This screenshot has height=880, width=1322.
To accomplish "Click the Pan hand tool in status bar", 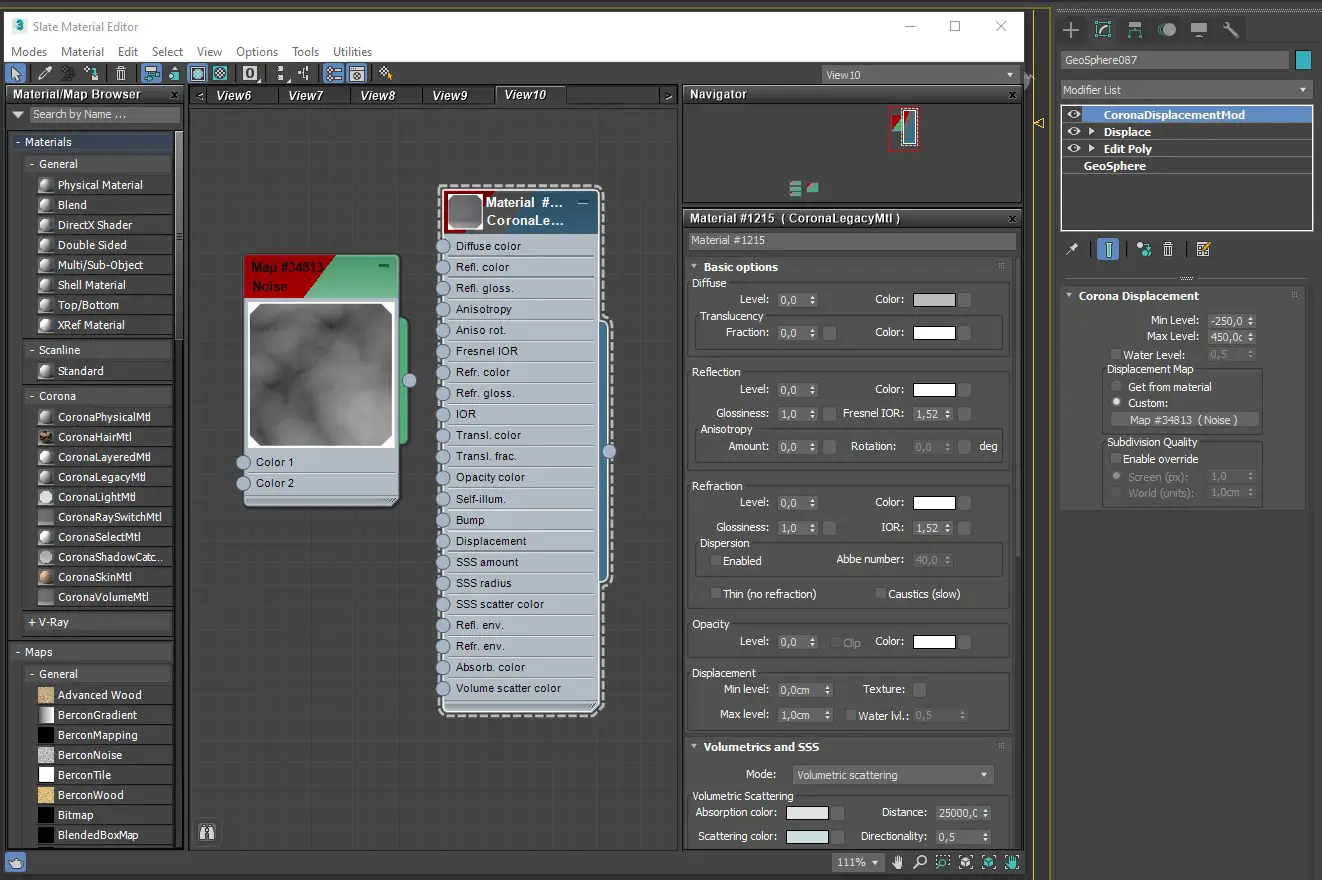I will coord(897,862).
